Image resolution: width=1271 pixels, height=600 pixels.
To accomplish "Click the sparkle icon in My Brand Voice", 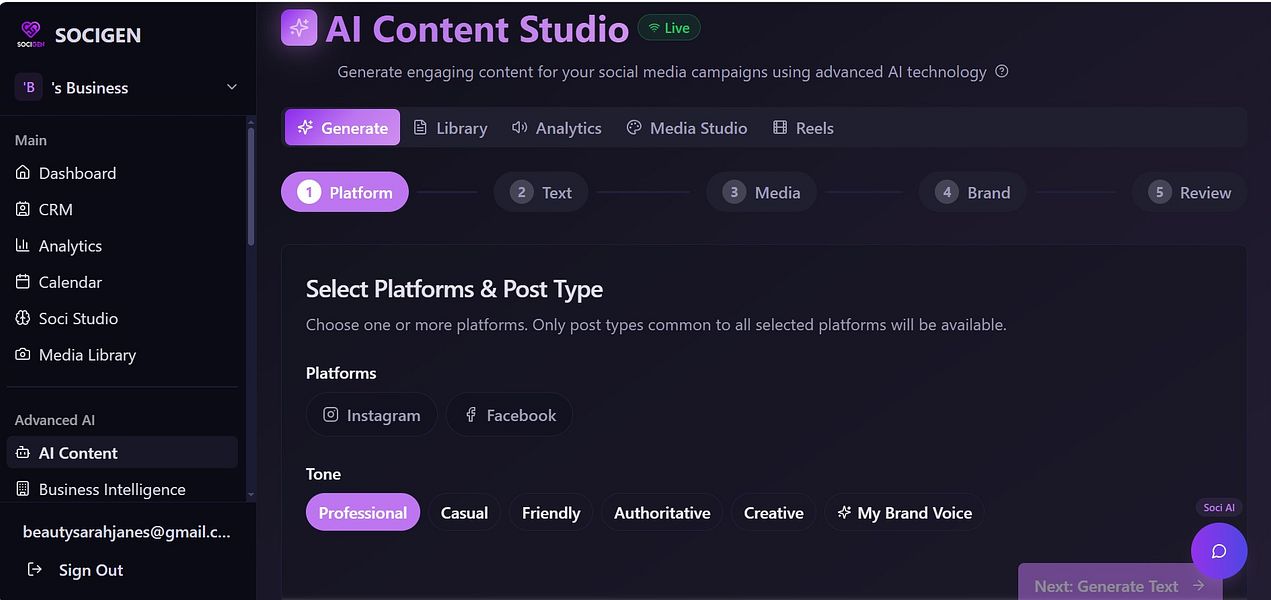I will pyautogui.click(x=844, y=512).
